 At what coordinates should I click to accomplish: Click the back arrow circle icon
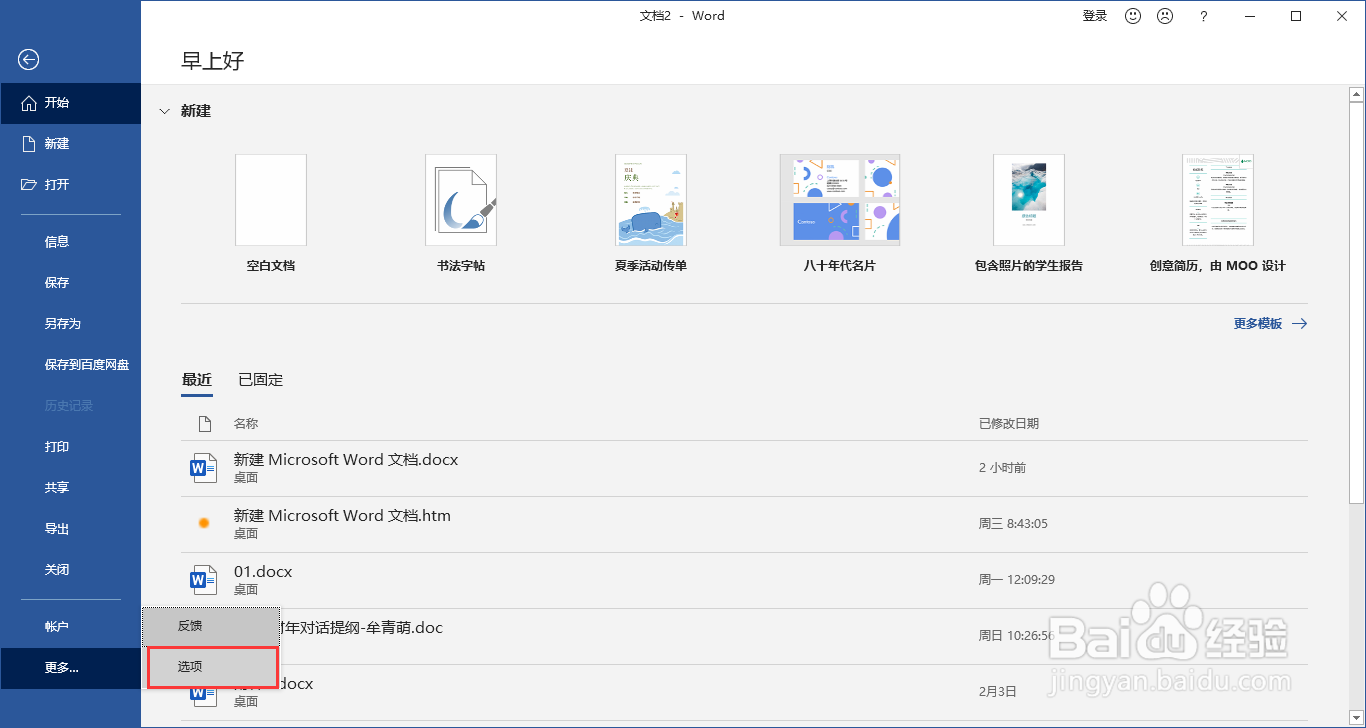point(28,60)
